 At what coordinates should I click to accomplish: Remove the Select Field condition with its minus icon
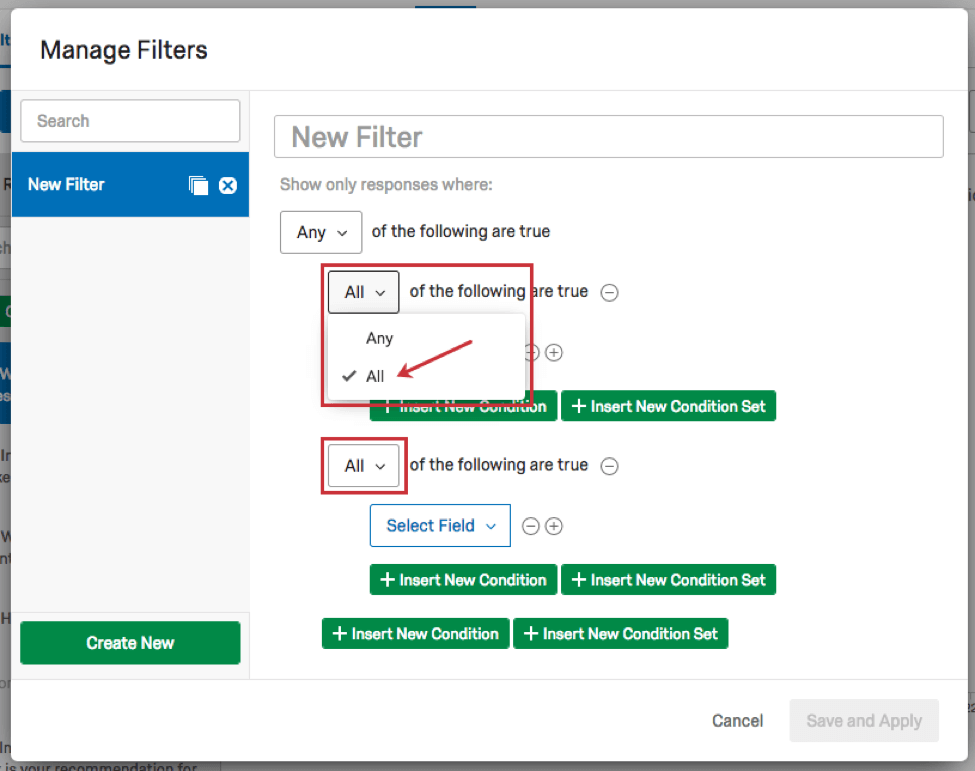pos(531,525)
